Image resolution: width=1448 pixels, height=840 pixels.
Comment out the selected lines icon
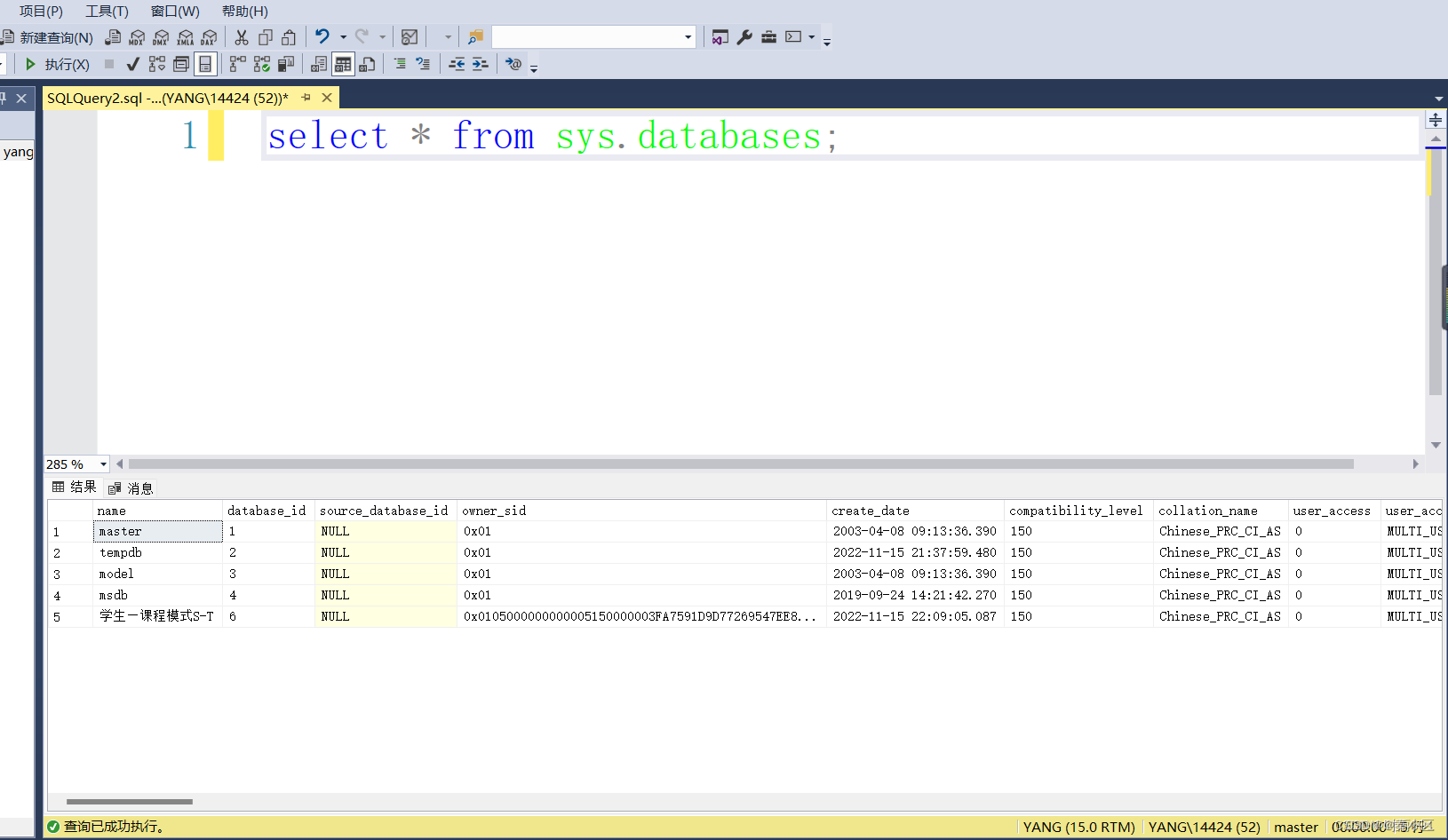click(400, 64)
